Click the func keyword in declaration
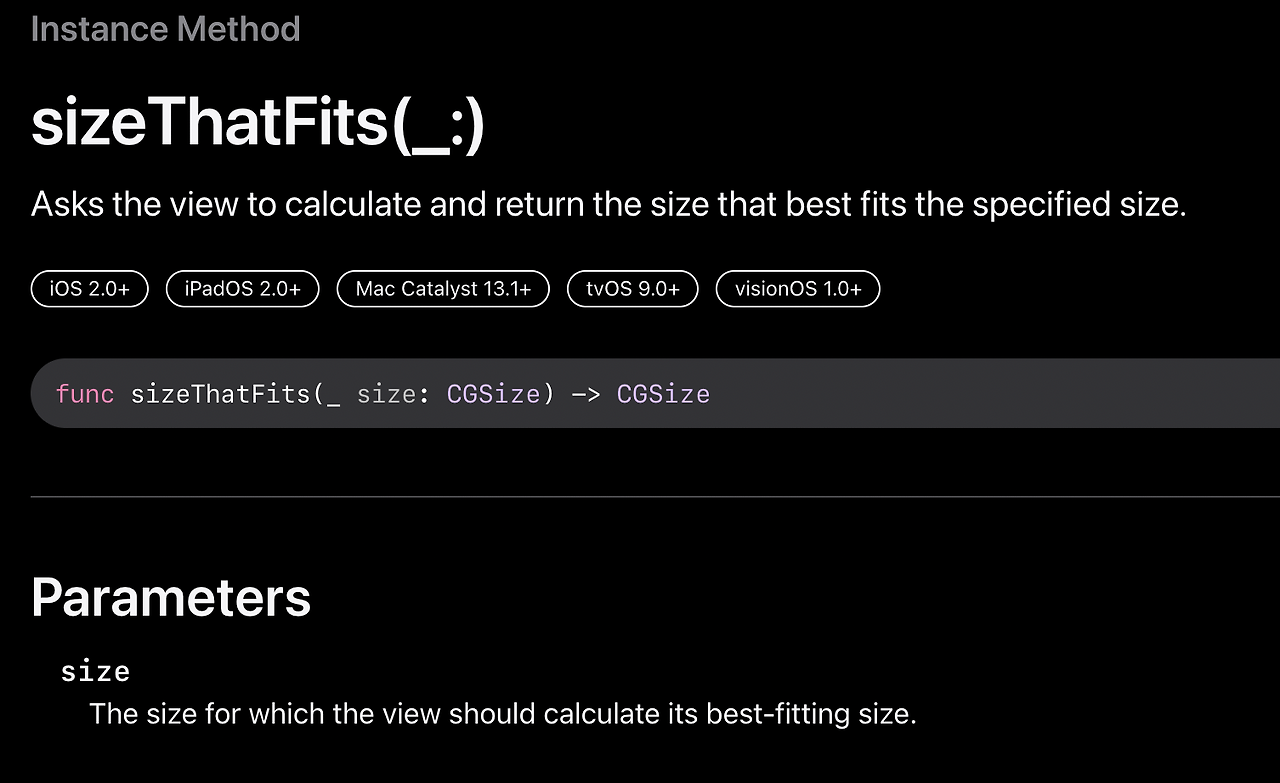This screenshot has width=1280, height=783. pos(85,394)
